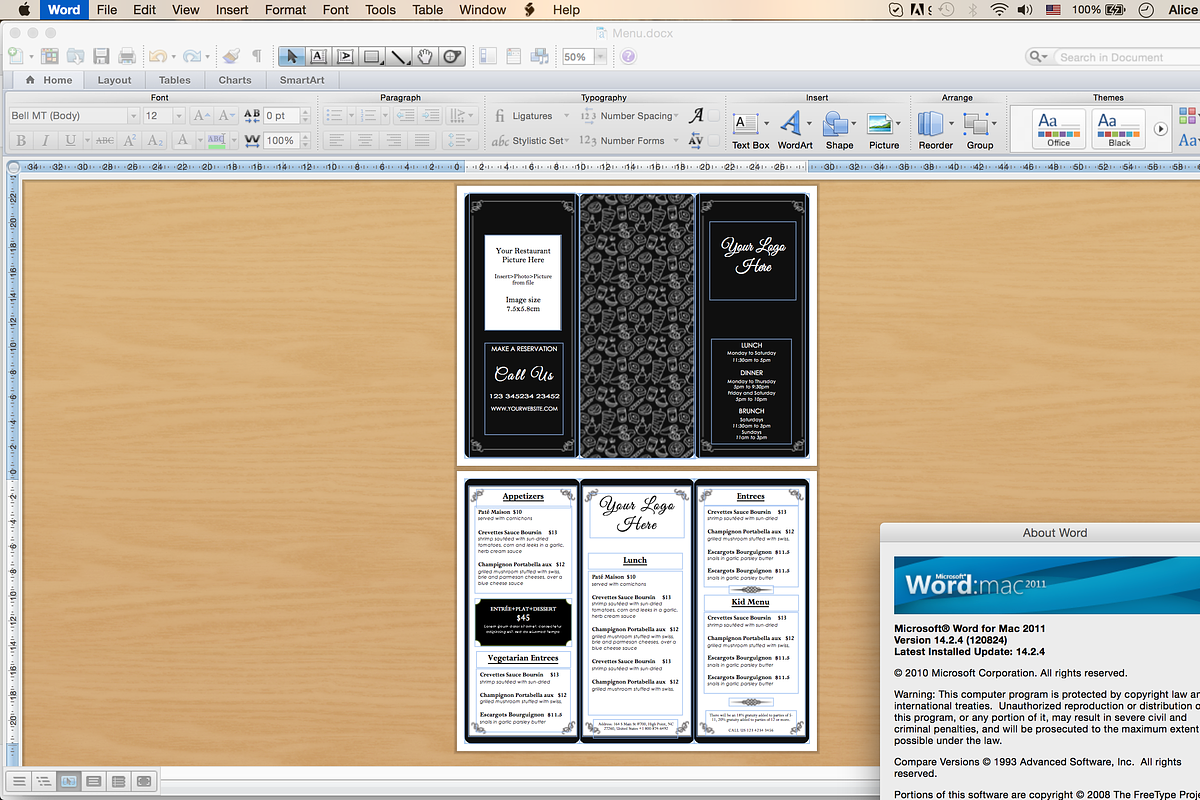
Task: Toggle Strikethrough formatting
Action: point(104,141)
